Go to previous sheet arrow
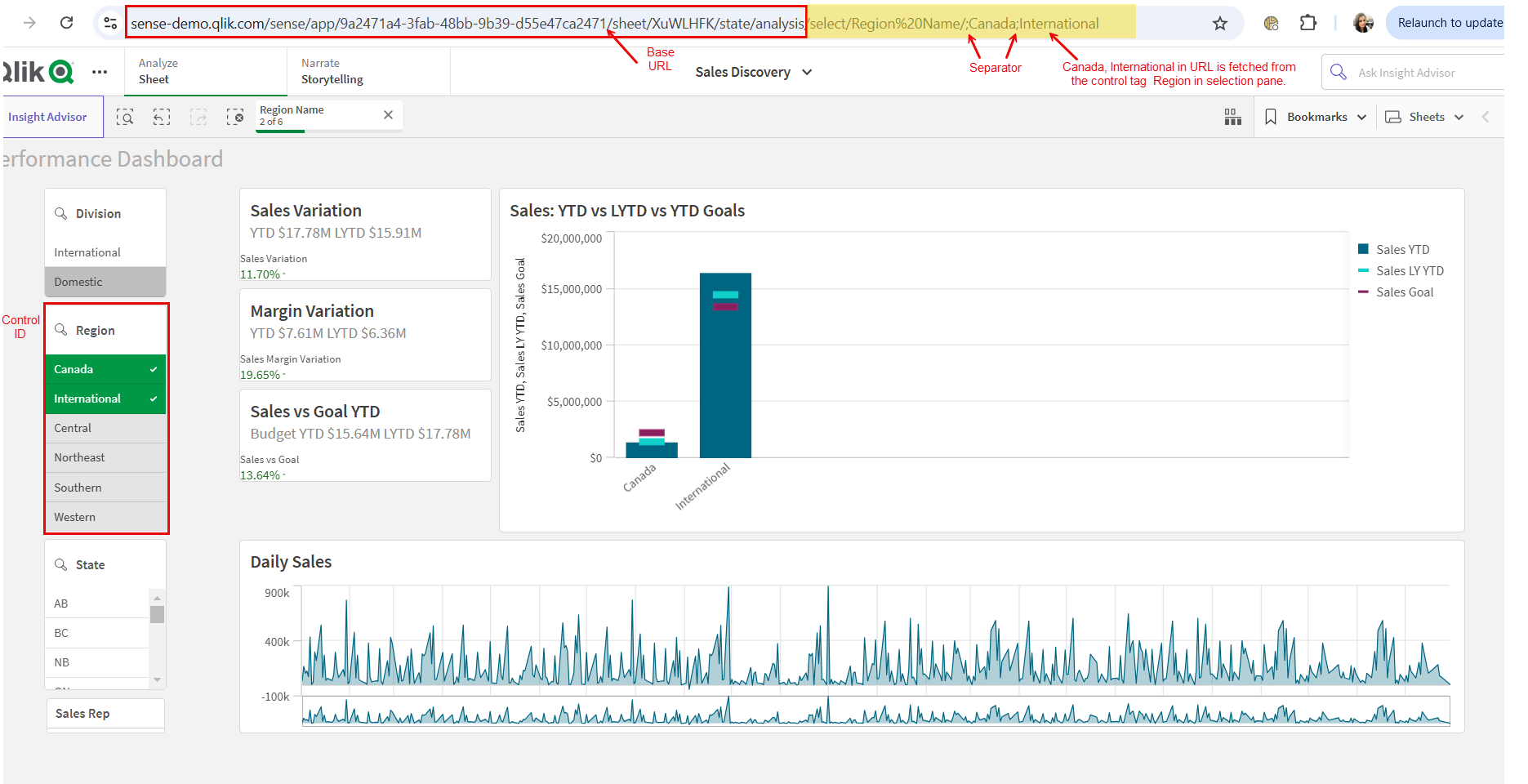Image resolution: width=1528 pixels, height=784 pixels. pos(1486,117)
